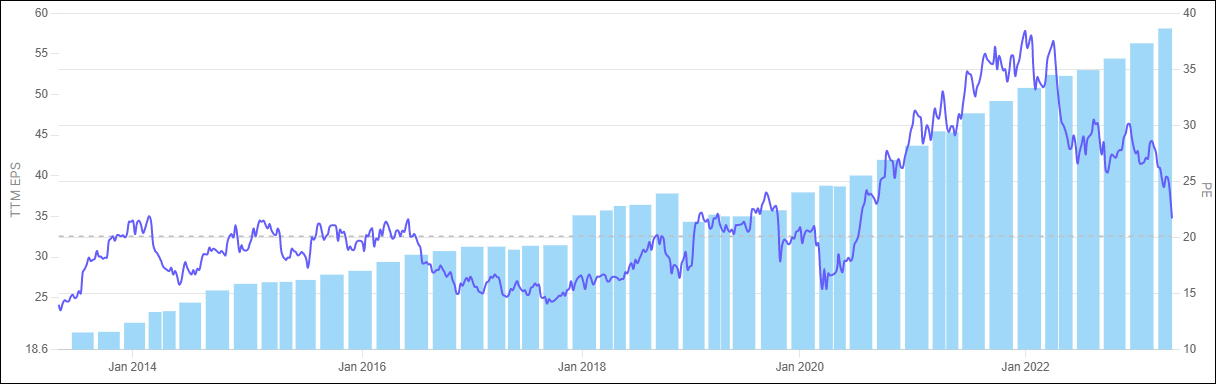The height and width of the screenshot is (384, 1216).
Task: Click the "PE" right axis title
Action: point(1205,188)
